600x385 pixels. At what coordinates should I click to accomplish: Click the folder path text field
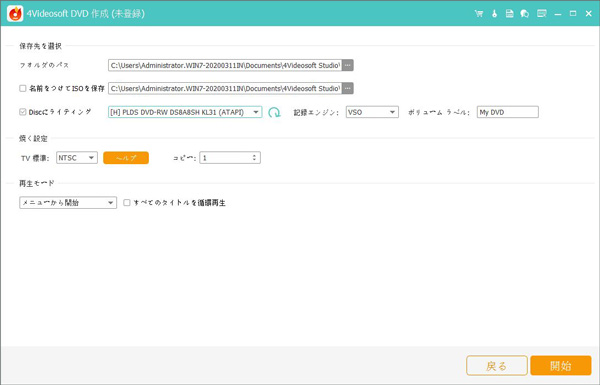click(x=225, y=65)
